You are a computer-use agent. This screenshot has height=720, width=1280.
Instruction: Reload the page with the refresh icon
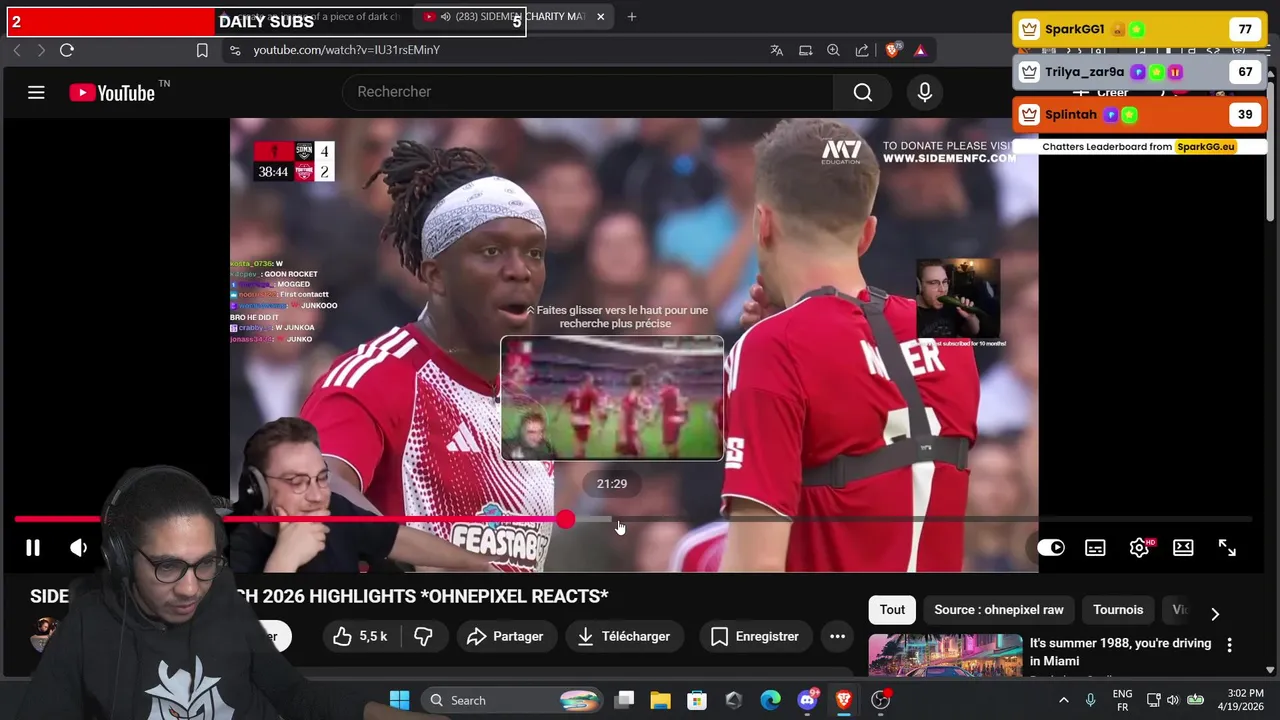tap(67, 50)
